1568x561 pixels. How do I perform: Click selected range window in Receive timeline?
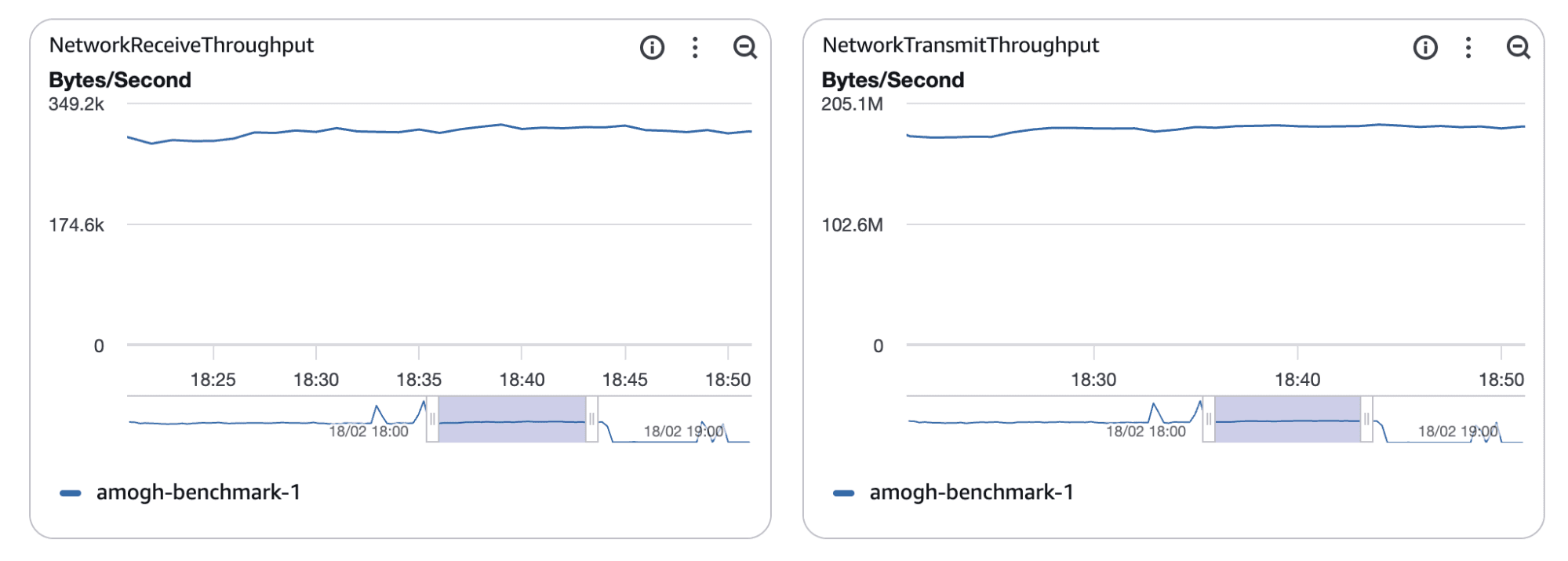pyautogui.click(x=512, y=420)
